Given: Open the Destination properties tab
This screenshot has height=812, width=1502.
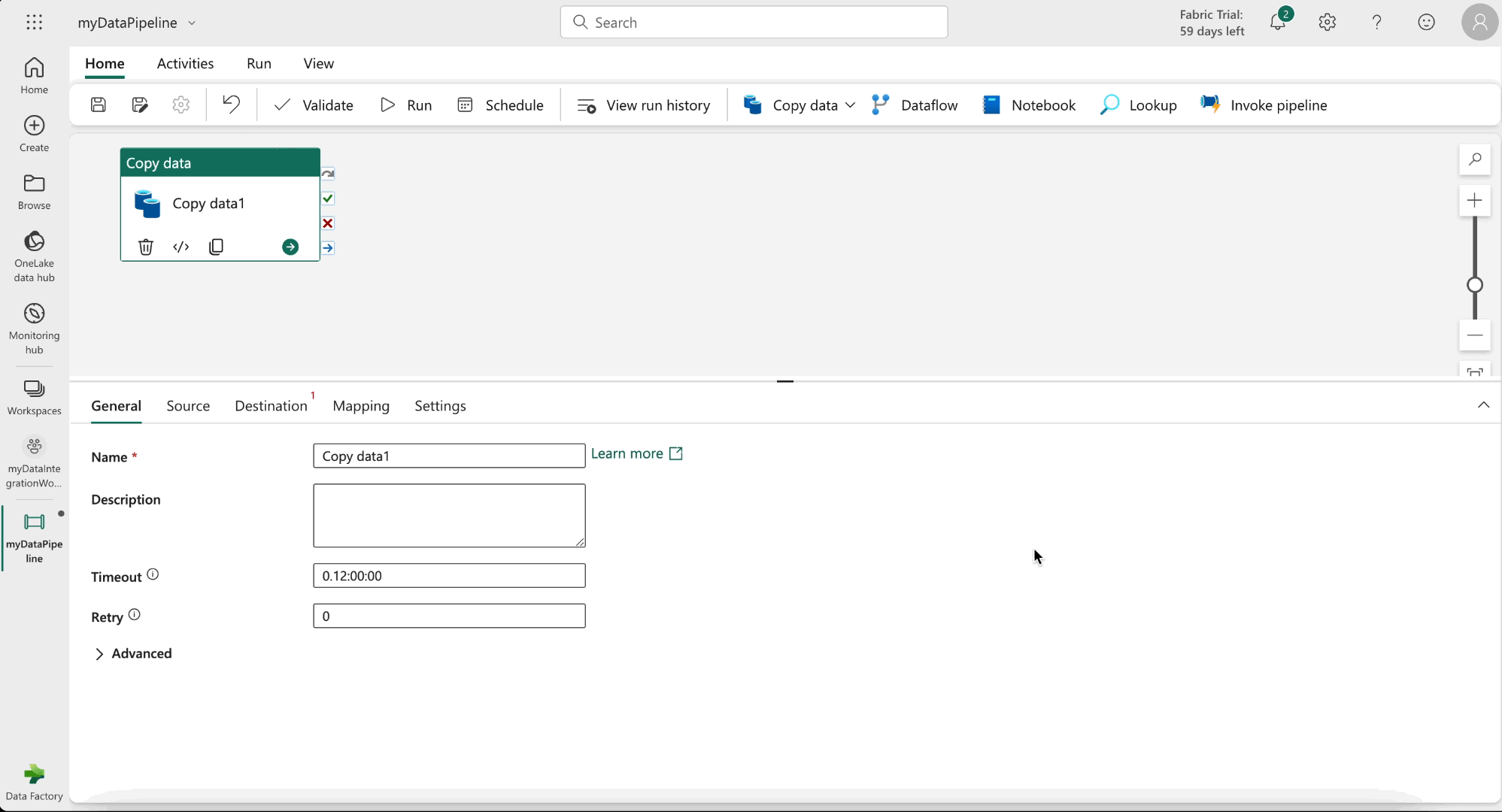Looking at the screenshot, I should click(x=271, y=406).
